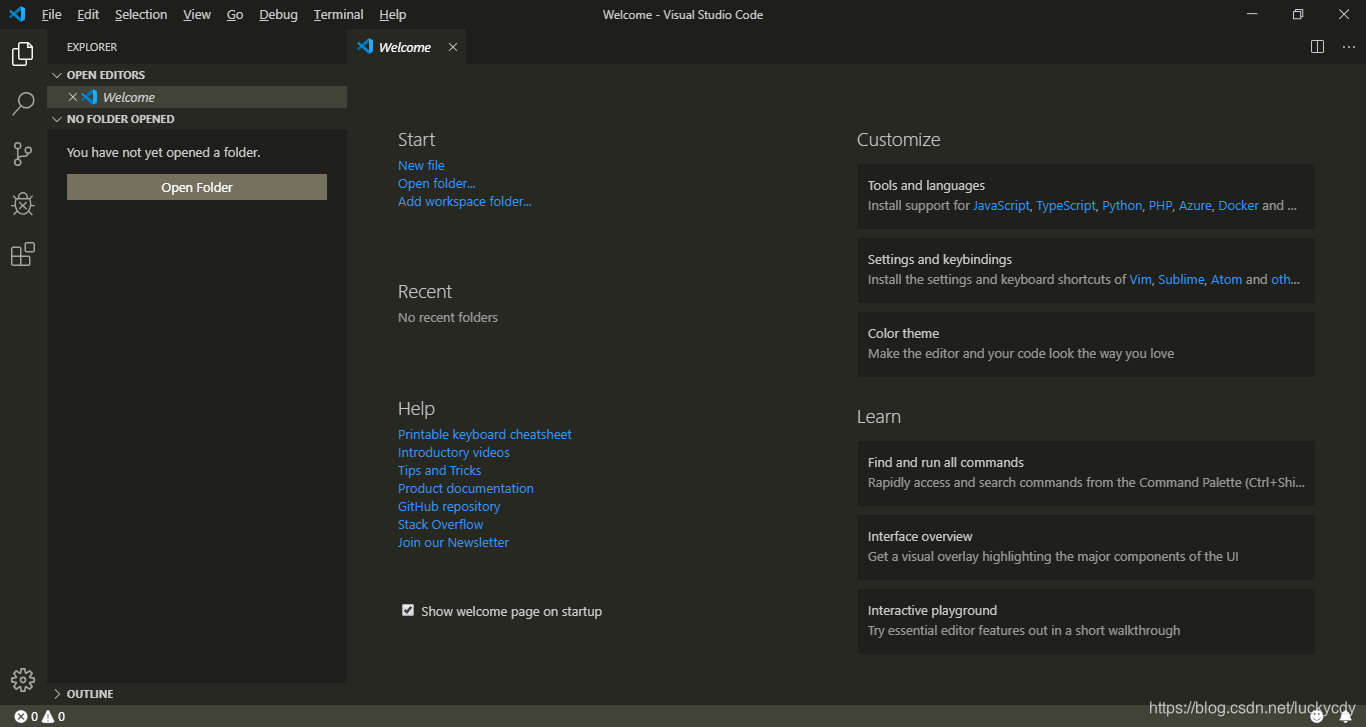The width and height of the screenshot is (1366, 727).
Task: Click the Open Folder button
Action: 197,187
